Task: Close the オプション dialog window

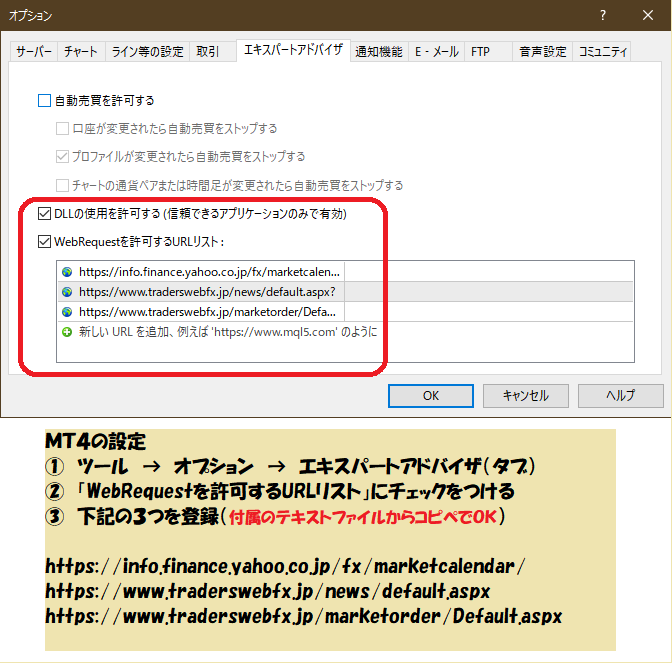Action: pyautogui.click(x=648, y=15)
